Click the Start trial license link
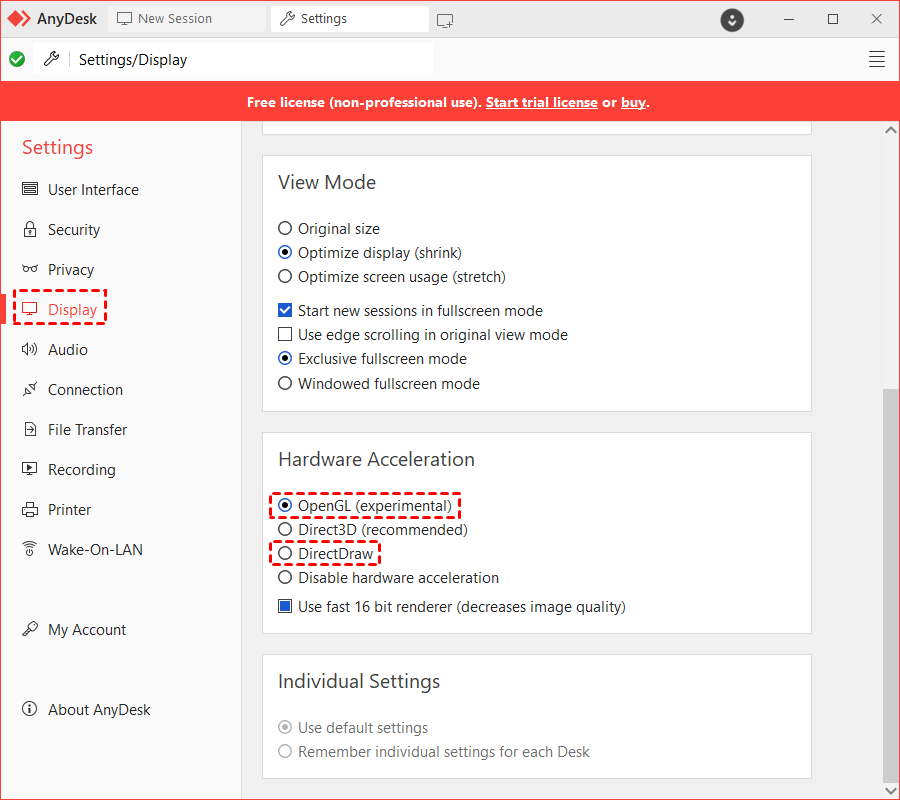 [x=541, y=103]
